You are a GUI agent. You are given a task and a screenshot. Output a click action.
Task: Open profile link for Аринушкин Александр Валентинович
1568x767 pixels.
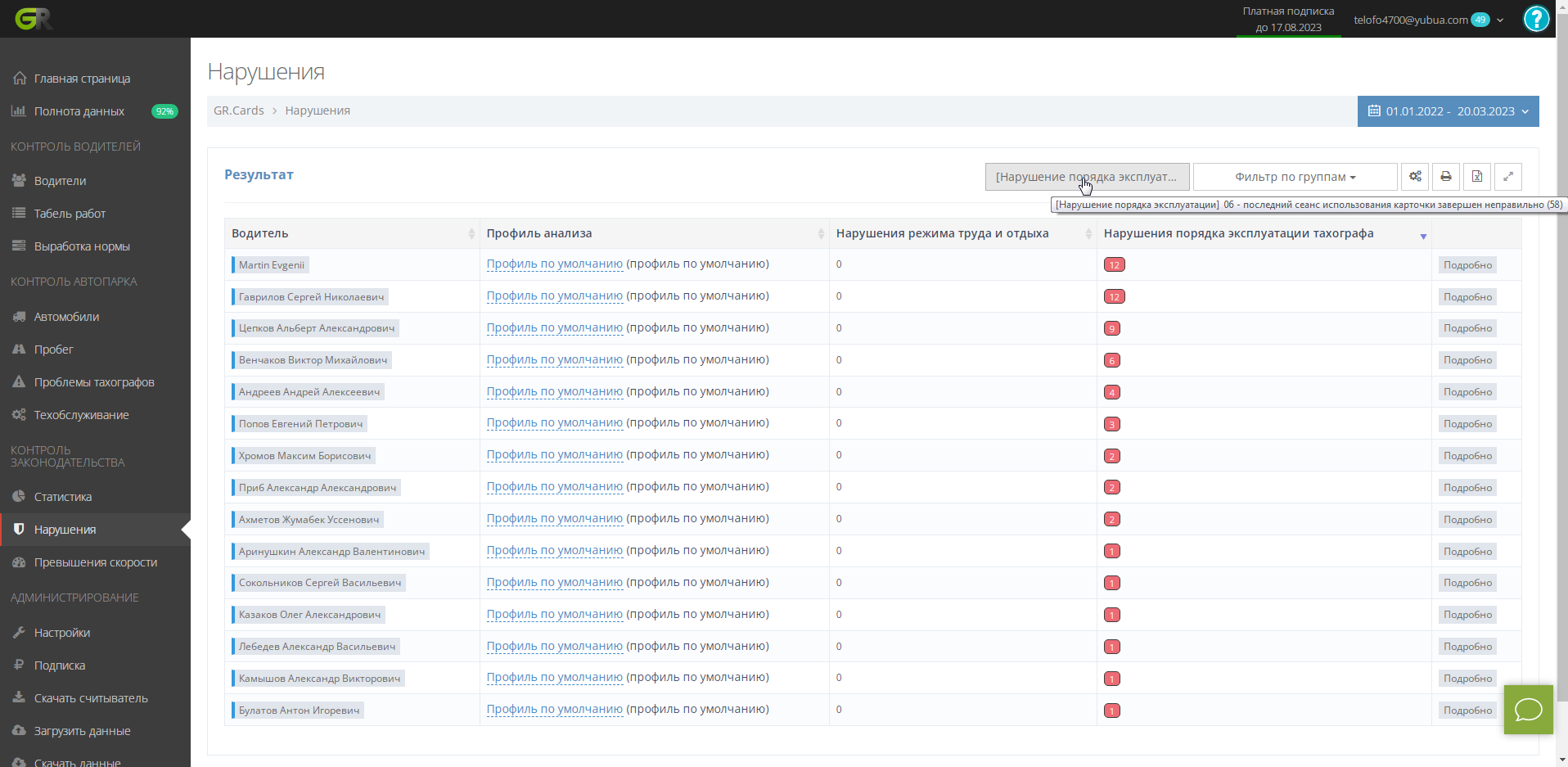point(555,550)
